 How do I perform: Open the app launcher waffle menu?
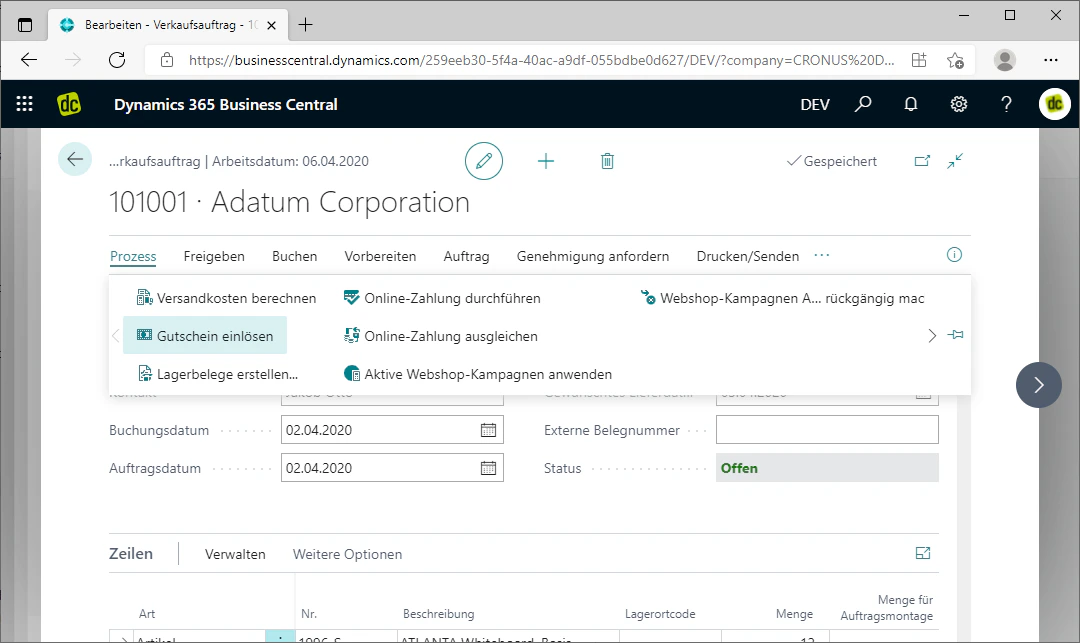(25, 104)
